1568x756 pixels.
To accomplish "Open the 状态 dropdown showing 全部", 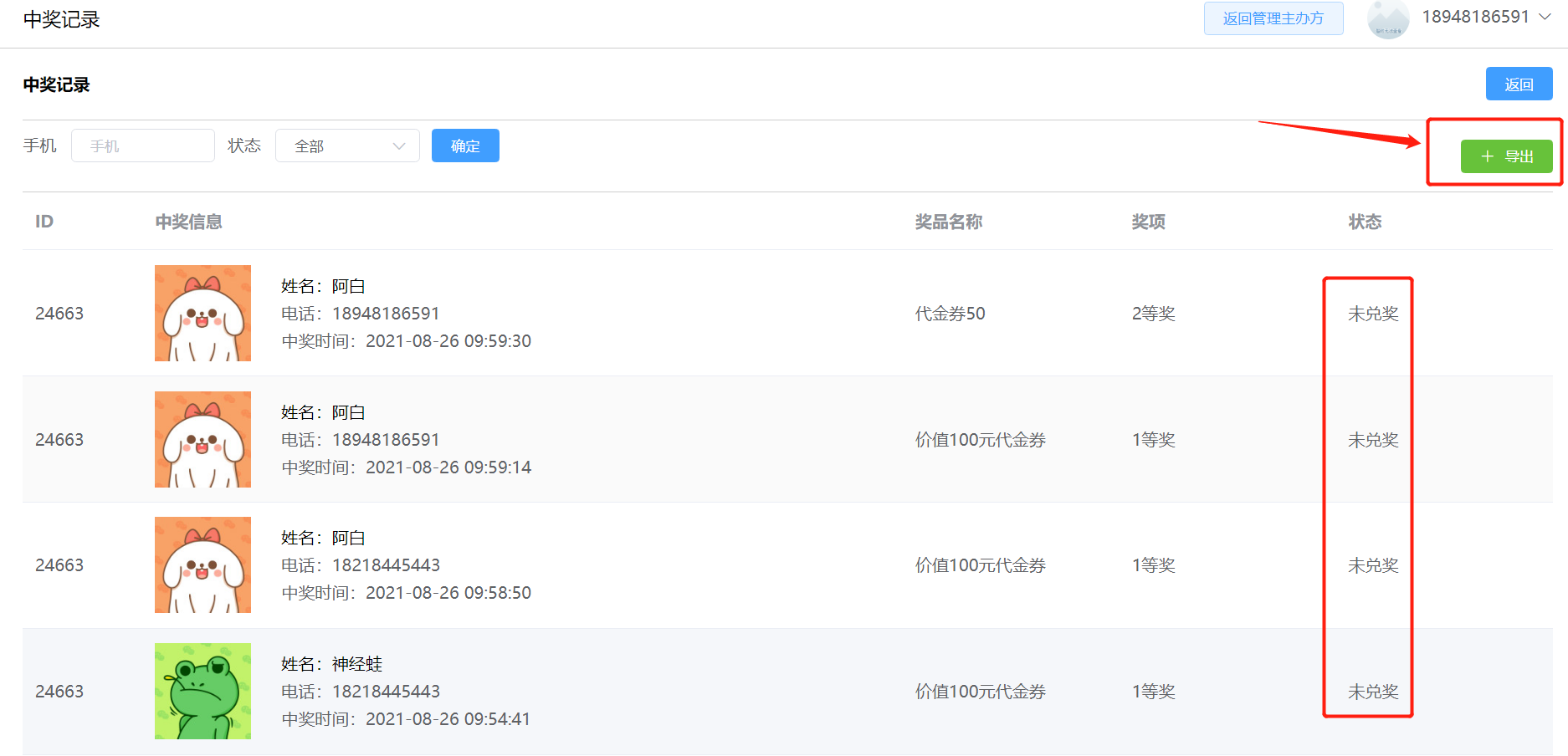I will tap(346, 146).
